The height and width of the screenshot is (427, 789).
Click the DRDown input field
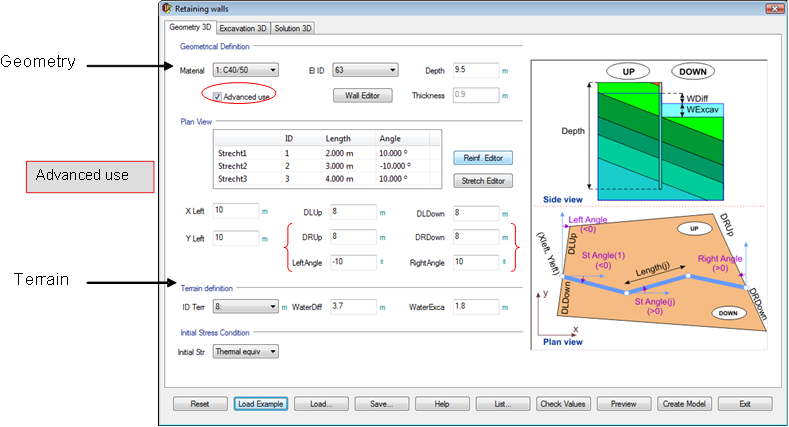pyautogui.click(x=476, y=237)
